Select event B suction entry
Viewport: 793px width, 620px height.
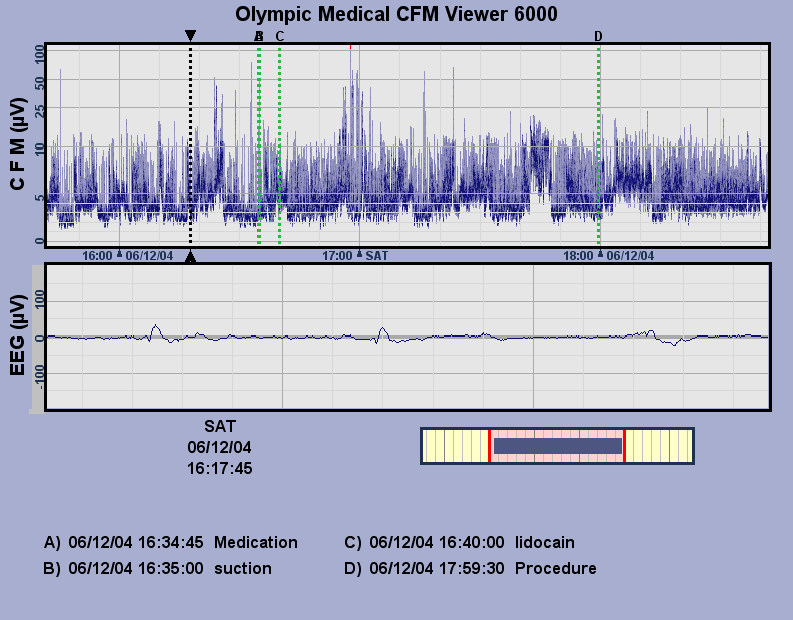click(x=157, y=568)
